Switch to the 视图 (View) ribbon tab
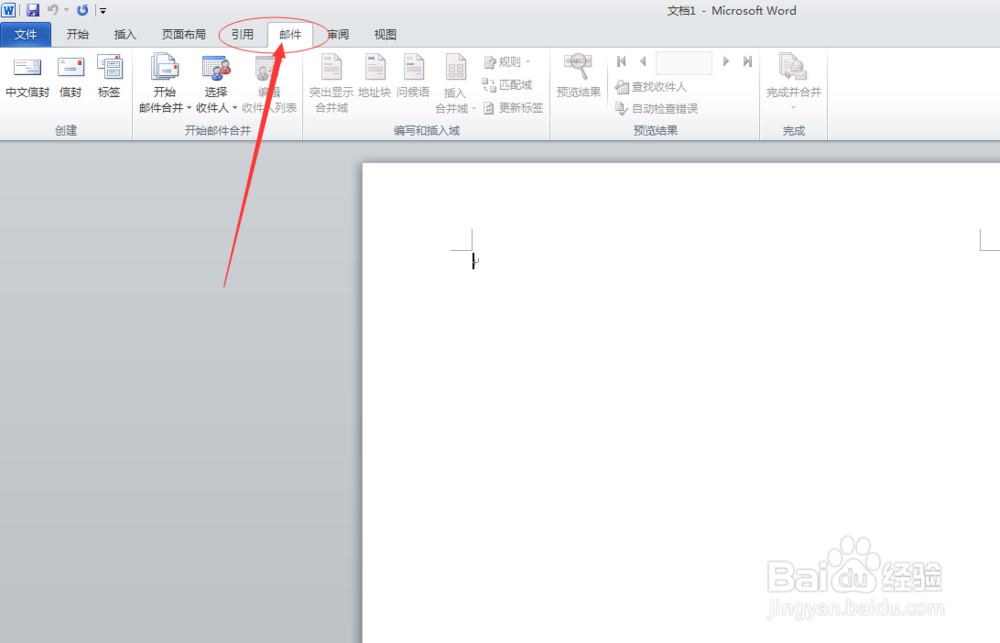Image resolution: width=1000 pixels, height=643 pixels. click(384, 34)
